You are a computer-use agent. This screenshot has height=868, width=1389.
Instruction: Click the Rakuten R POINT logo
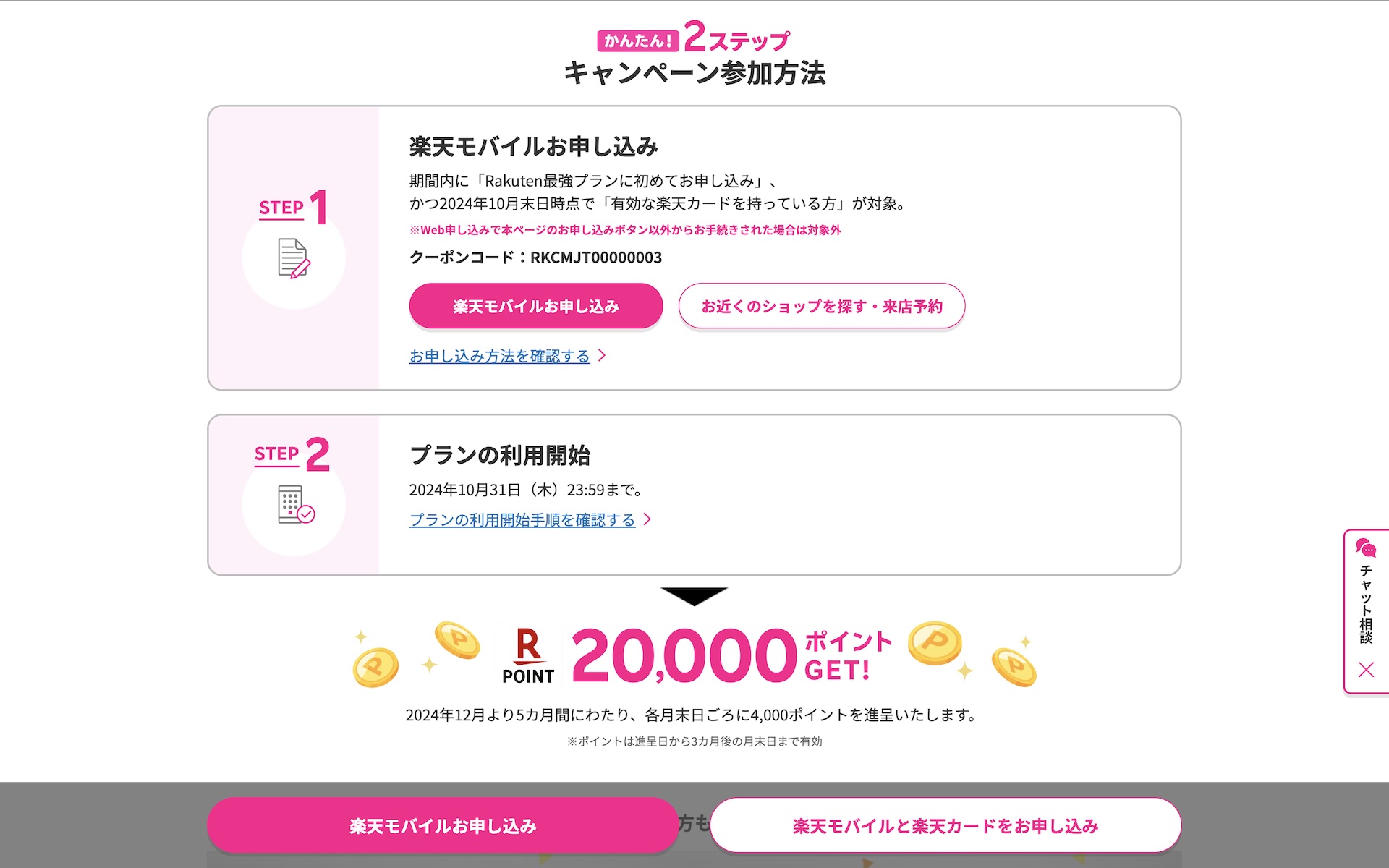tap(528, 655)
